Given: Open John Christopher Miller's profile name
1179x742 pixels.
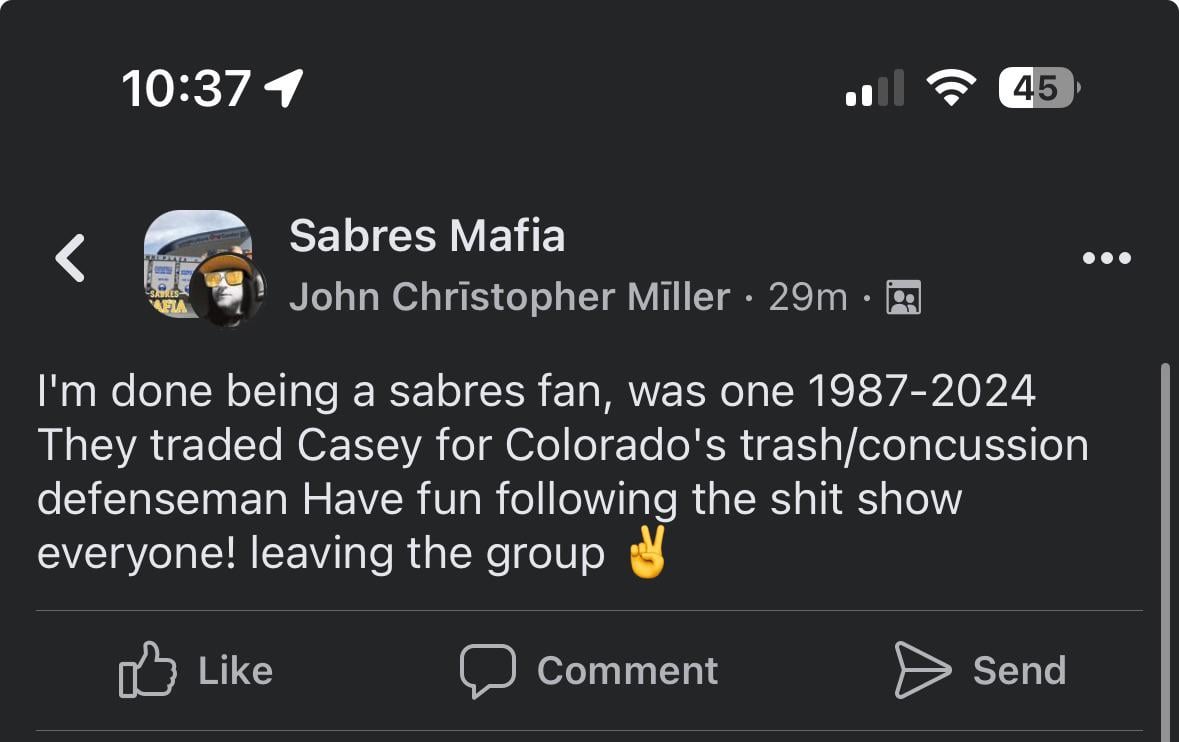Looking at the screenshot, I should click(509, 297).
